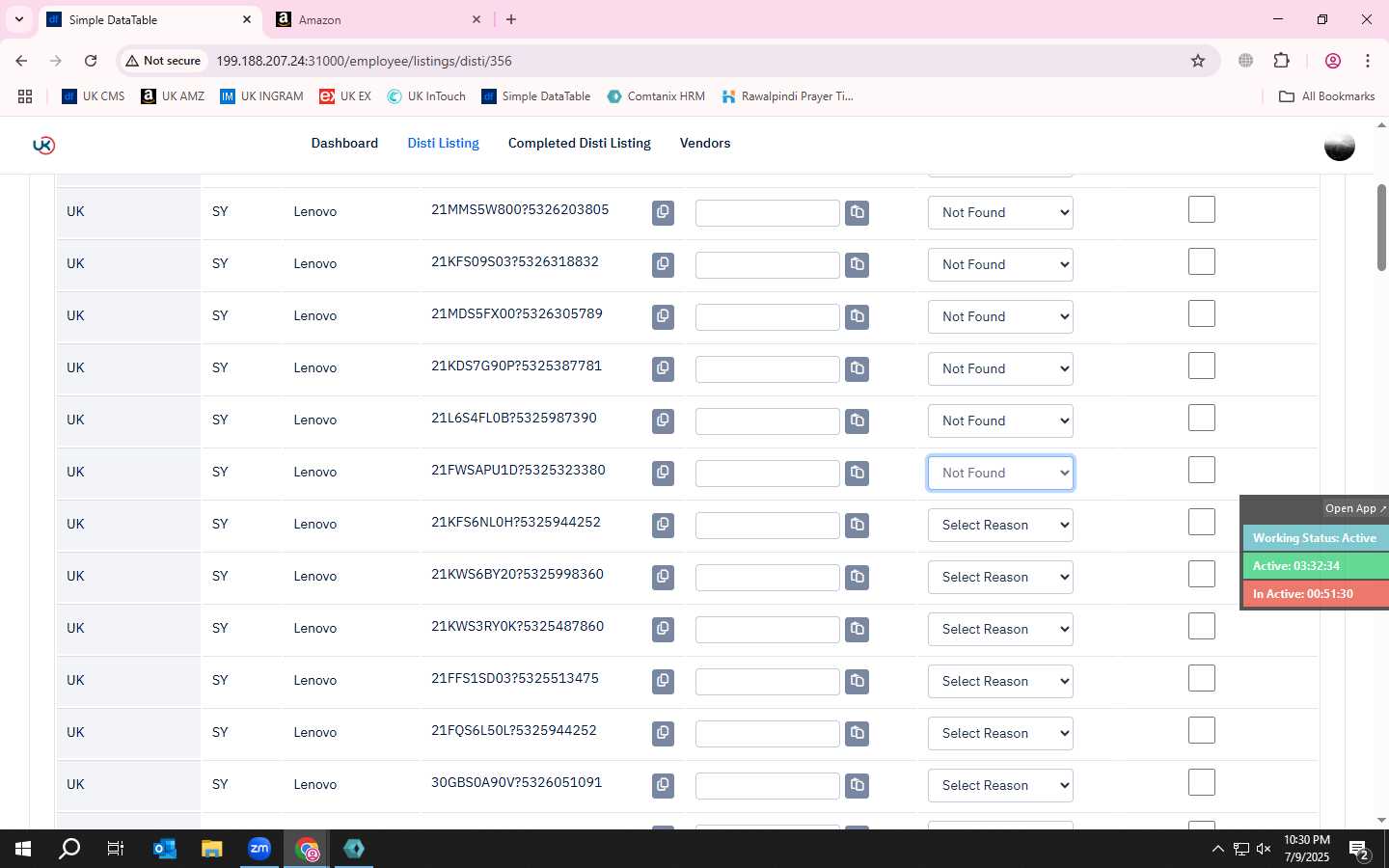Image resolution: width=1389 pixels, height=868 pixels.
Task: Open Disti Listing nav item
Action: [443, 143]
